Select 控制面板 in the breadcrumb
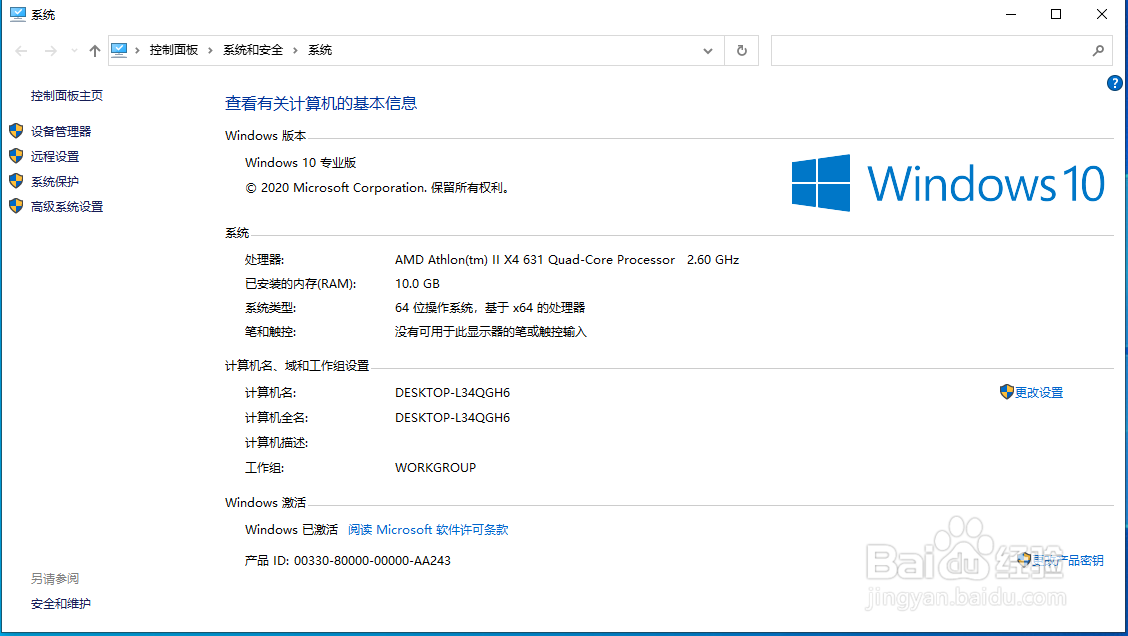1128x636 pixels. pyautogui.click(x=175, y=49)
